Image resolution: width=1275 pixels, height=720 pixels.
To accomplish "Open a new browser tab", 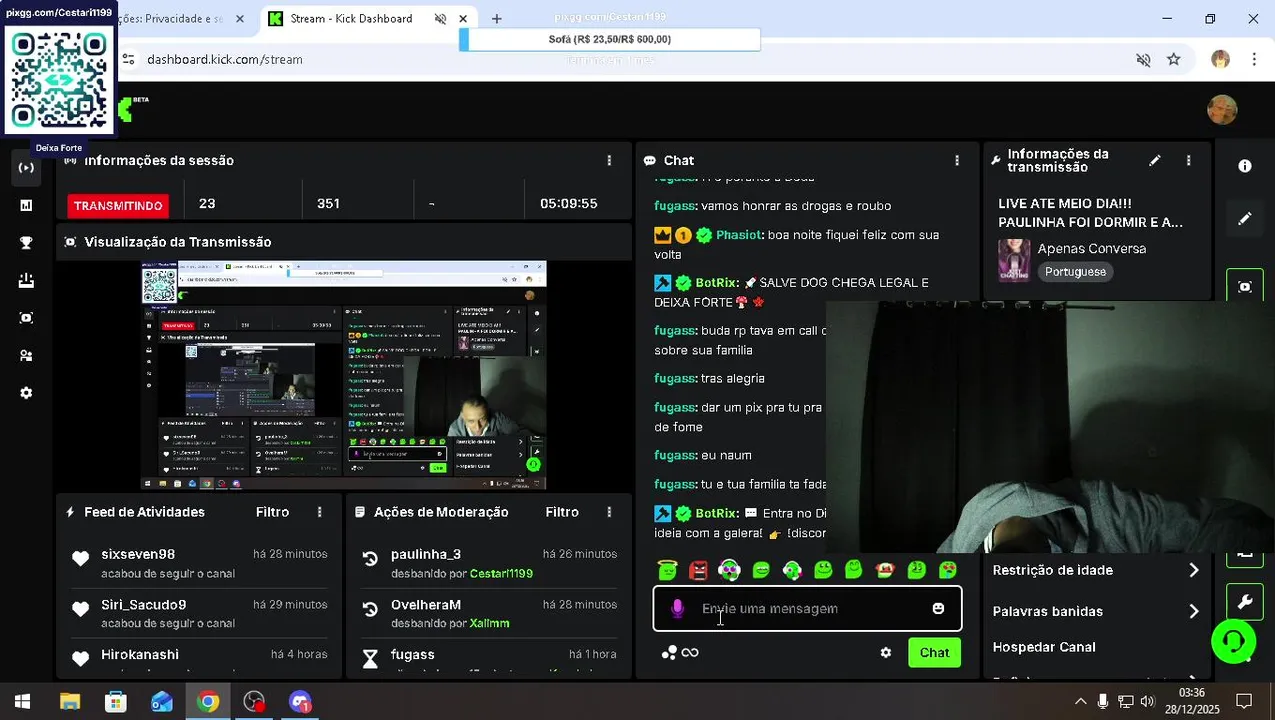I will click(x=497, y=19).
